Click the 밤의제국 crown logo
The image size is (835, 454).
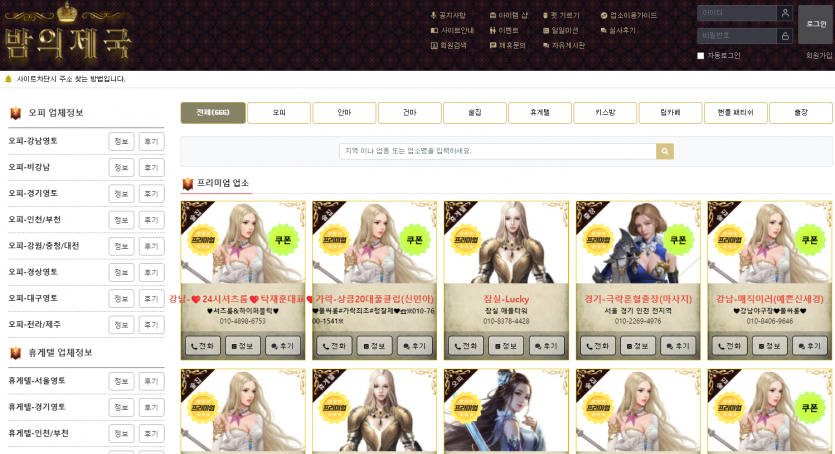[x=68, y=33]
